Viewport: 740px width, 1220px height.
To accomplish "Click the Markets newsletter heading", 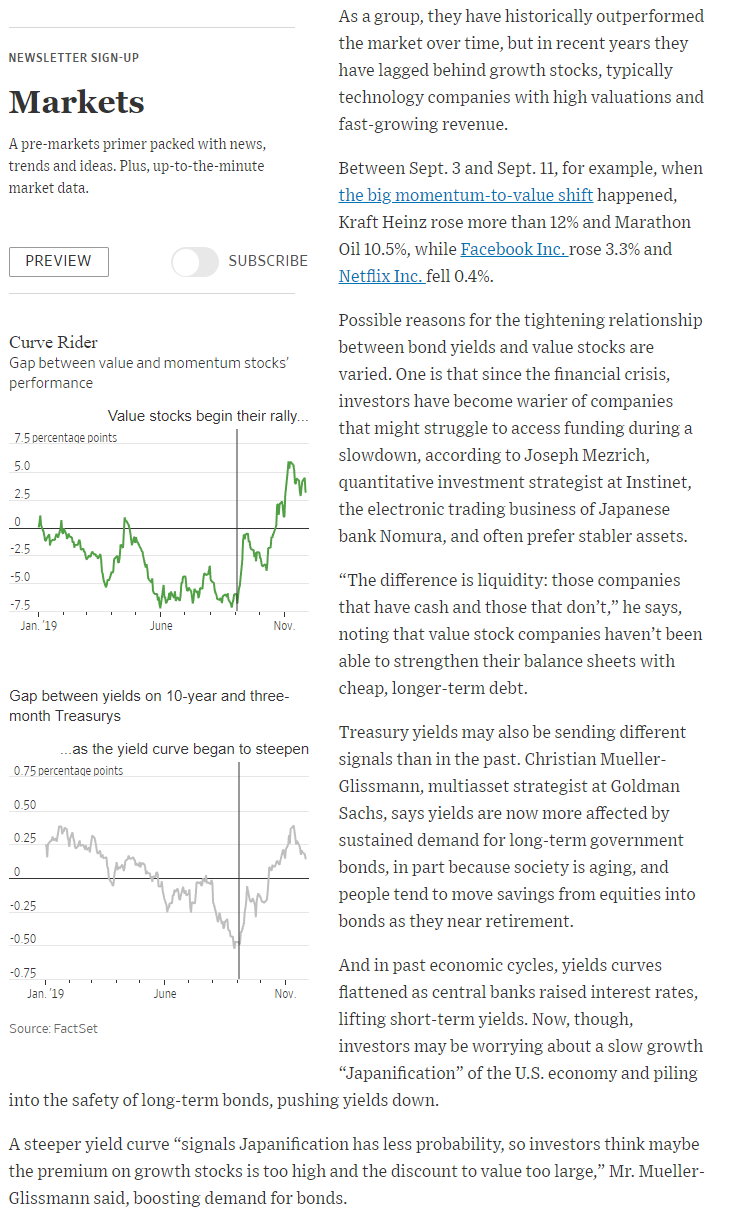I will (x=77, y=102).
